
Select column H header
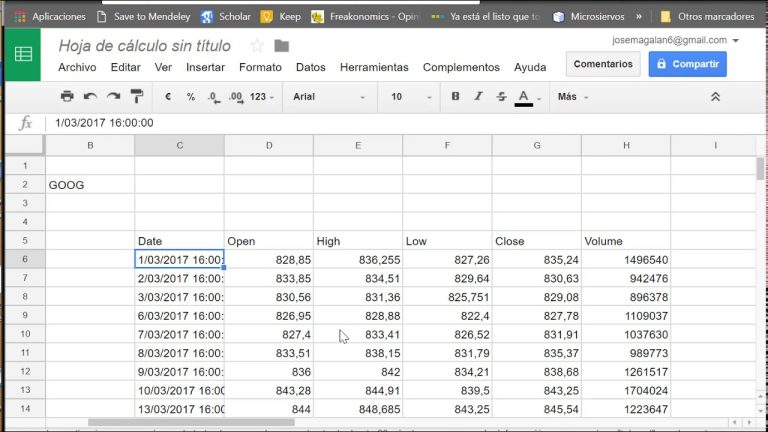(x=626, y=145)
